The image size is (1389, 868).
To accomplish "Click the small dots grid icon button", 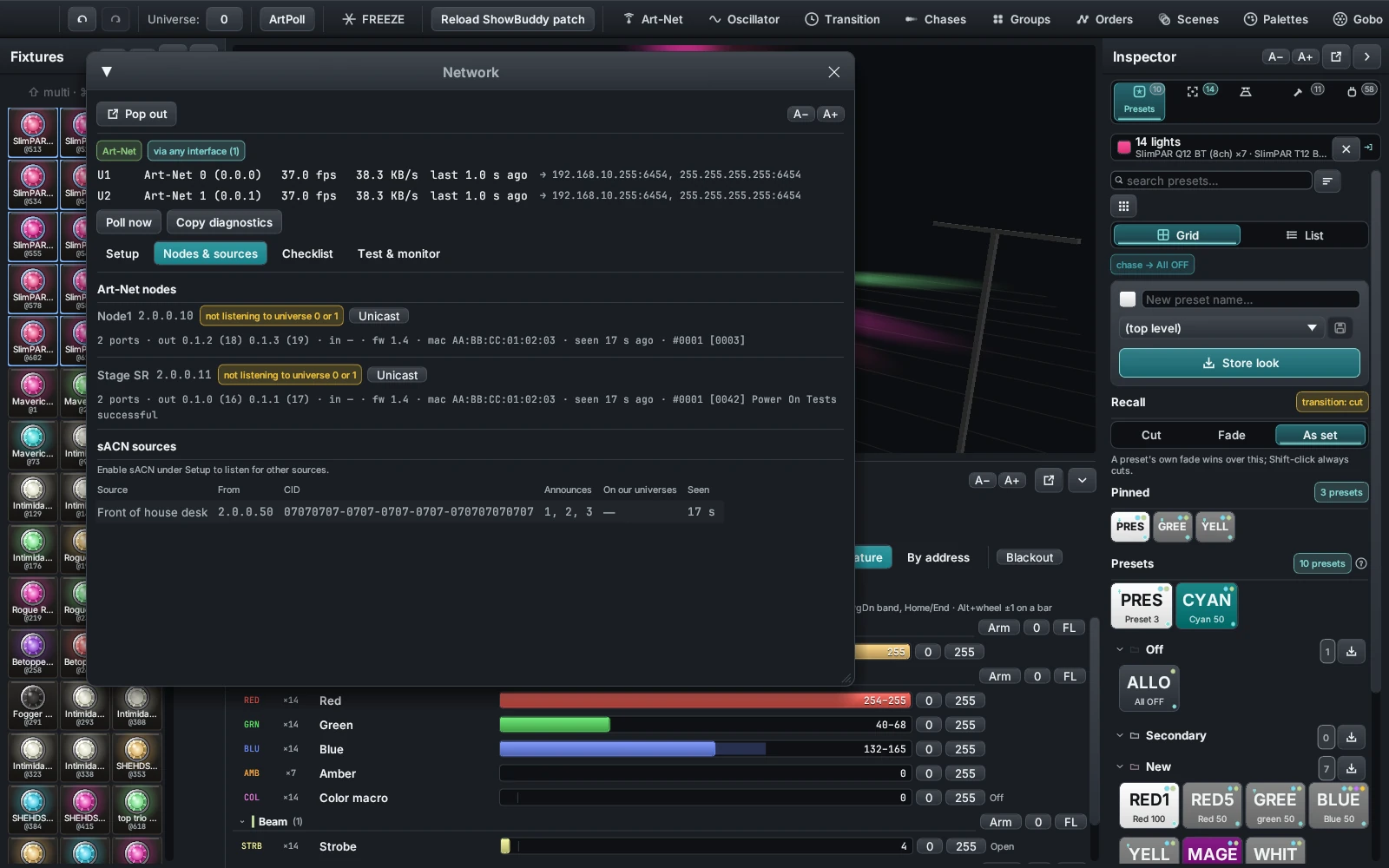I will [1123, 206].
